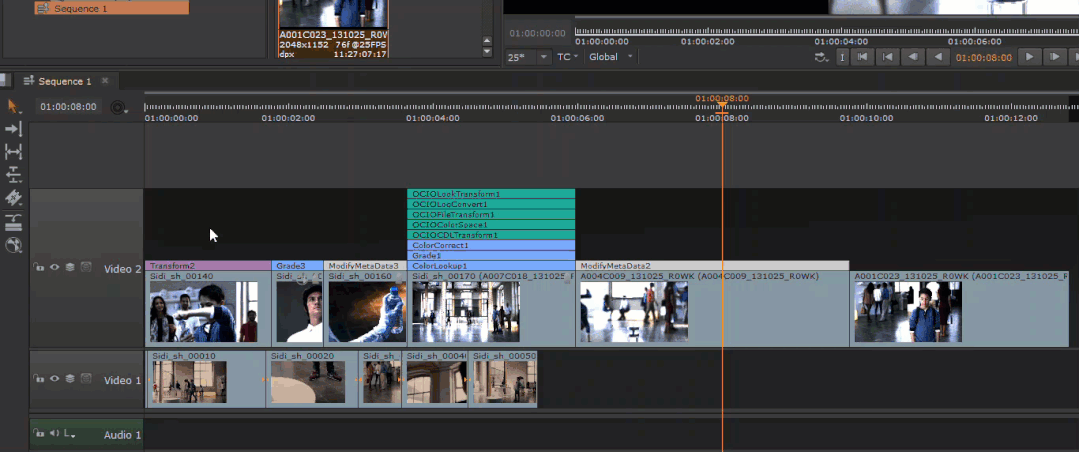Open the TC time display dropdown
The height and width of the screenshot is (452, 1079).
click(568, 57)
